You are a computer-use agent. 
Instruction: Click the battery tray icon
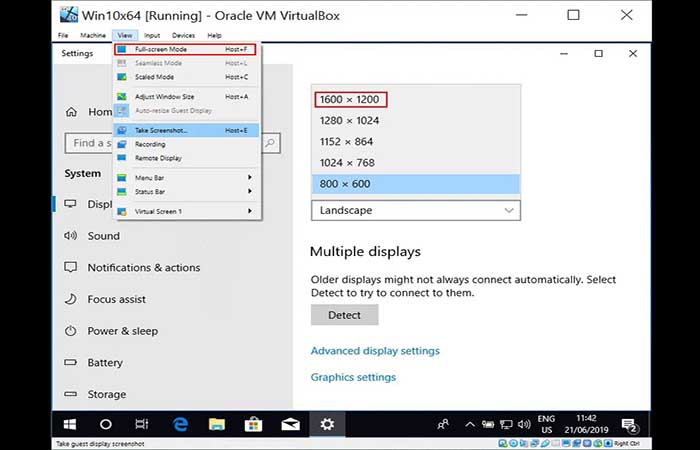(488, 425)
